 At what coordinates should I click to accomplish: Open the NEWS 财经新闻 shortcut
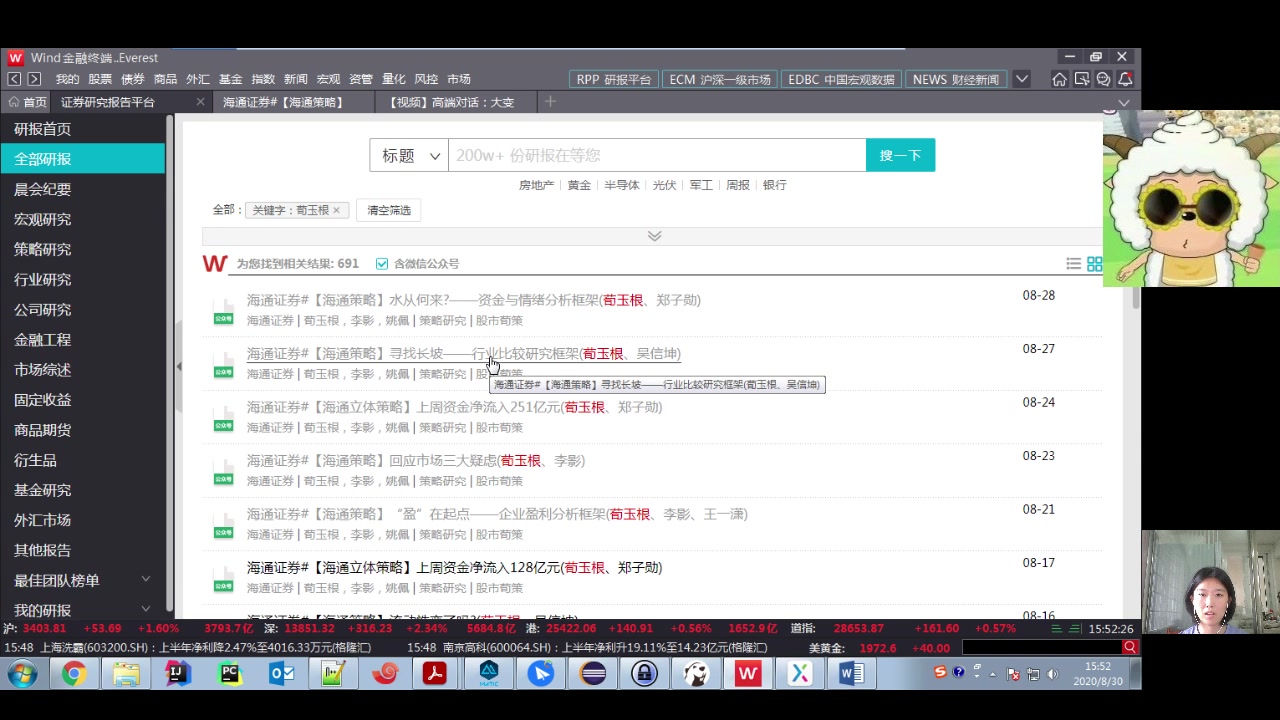955,79
